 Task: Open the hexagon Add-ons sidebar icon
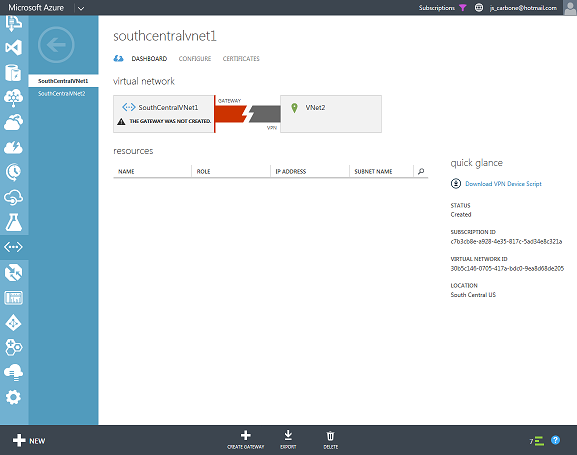[x=14, y=347]
